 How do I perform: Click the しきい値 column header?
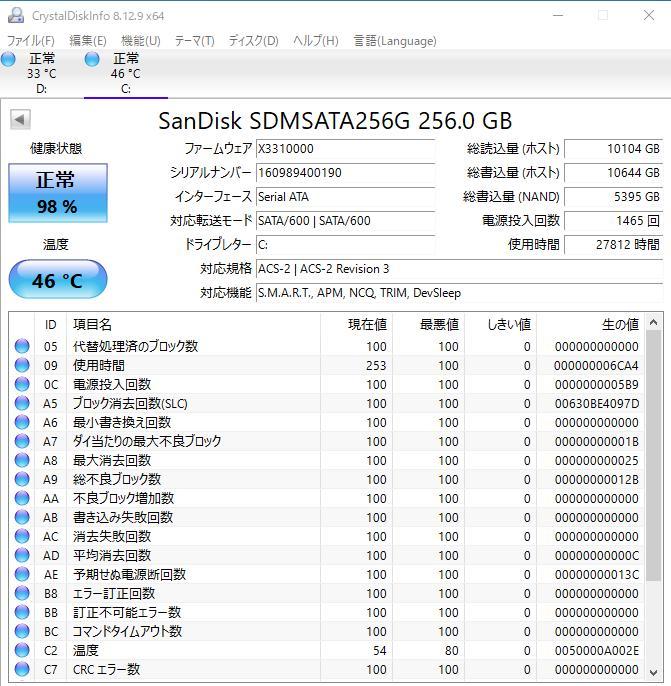pyautogui.click(x=500, y=325)
